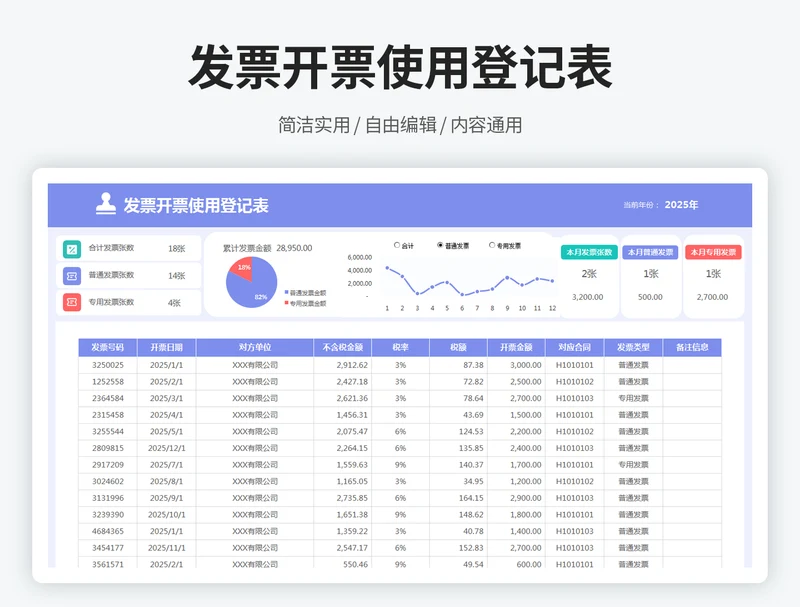Click the 开票金额 column header
800x607 pixels.
pos(516,347)
